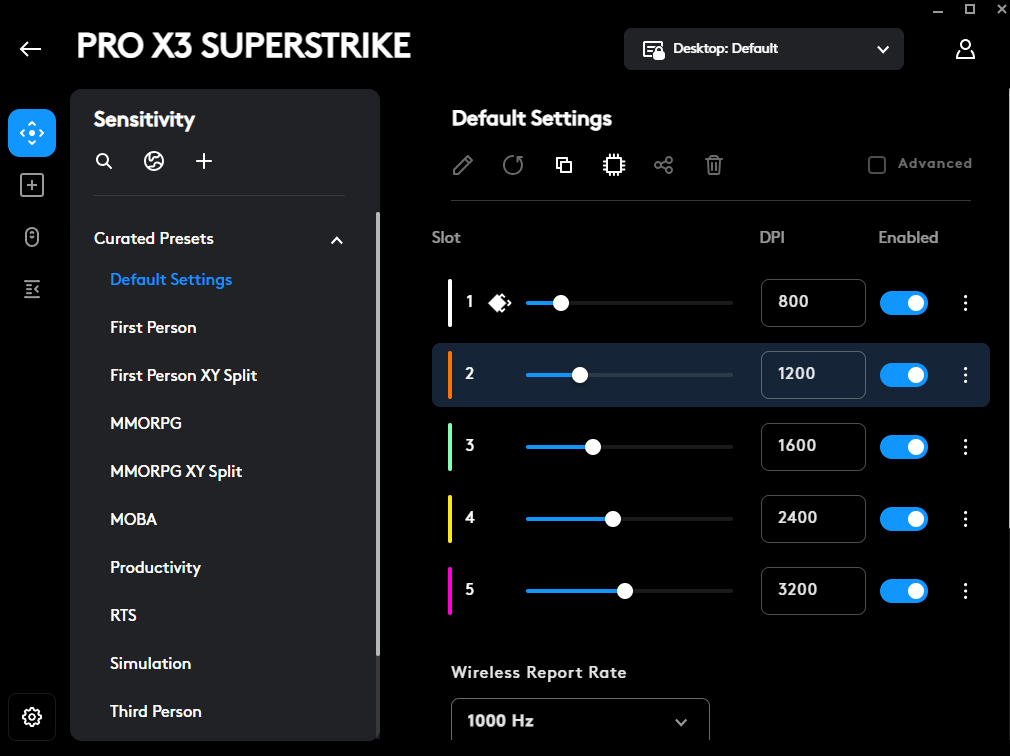Click the slot 1 DPI slider handle
The image size is (1010, 756).
coord(561,303)
